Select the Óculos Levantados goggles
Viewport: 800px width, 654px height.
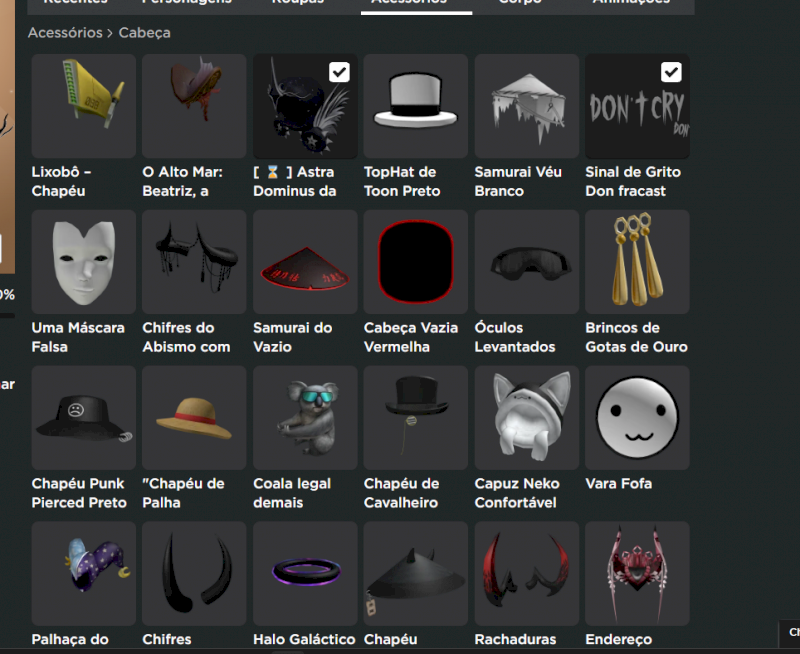[526, 262]
